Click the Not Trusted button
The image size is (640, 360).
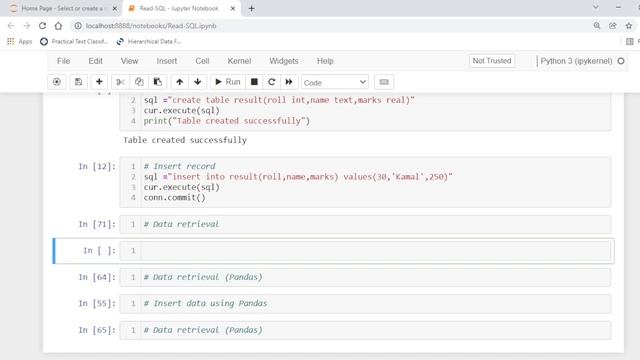coord(492,61)
